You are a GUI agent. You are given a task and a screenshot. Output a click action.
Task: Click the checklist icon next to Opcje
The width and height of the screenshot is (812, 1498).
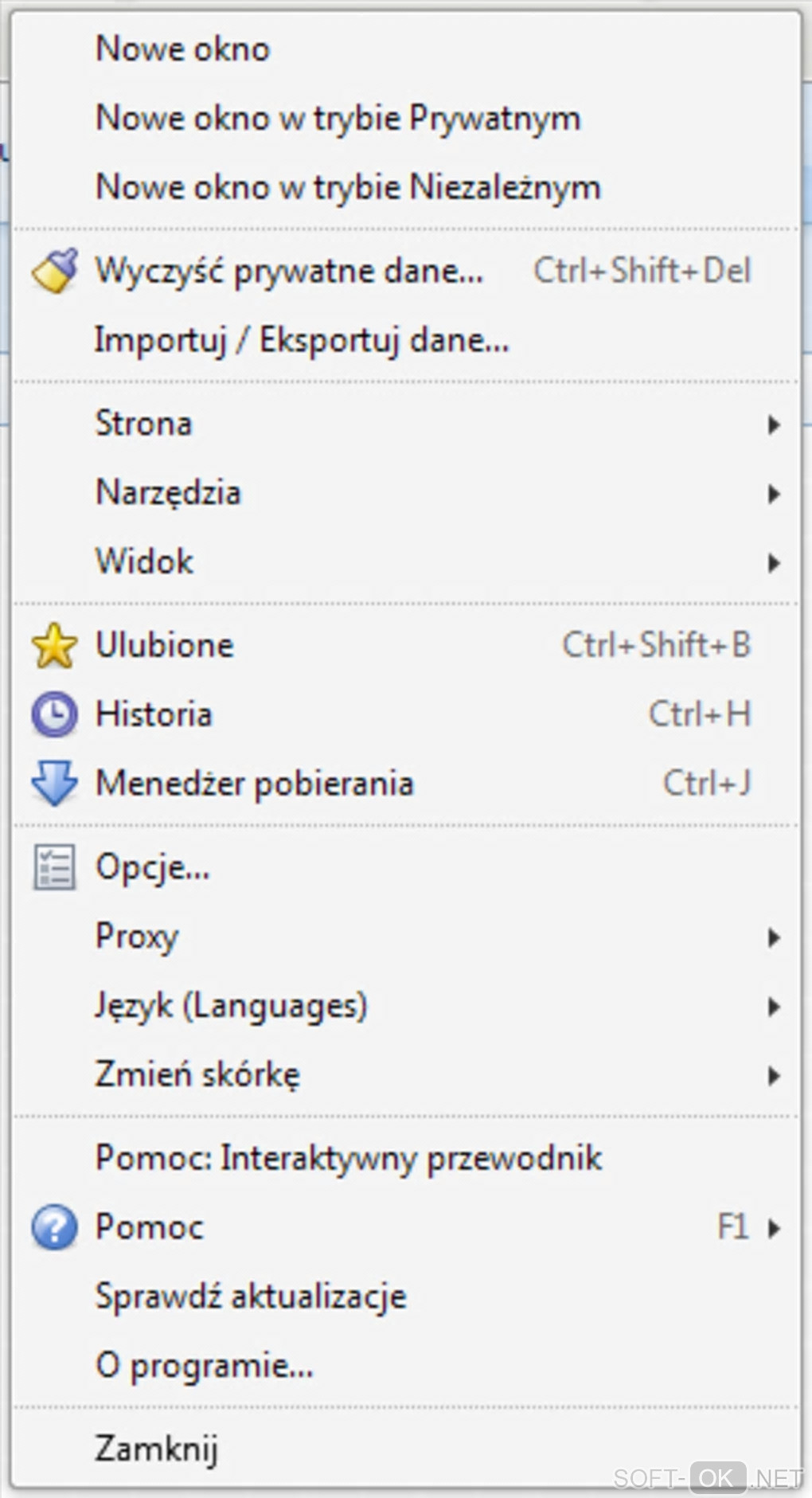(54, 866)
